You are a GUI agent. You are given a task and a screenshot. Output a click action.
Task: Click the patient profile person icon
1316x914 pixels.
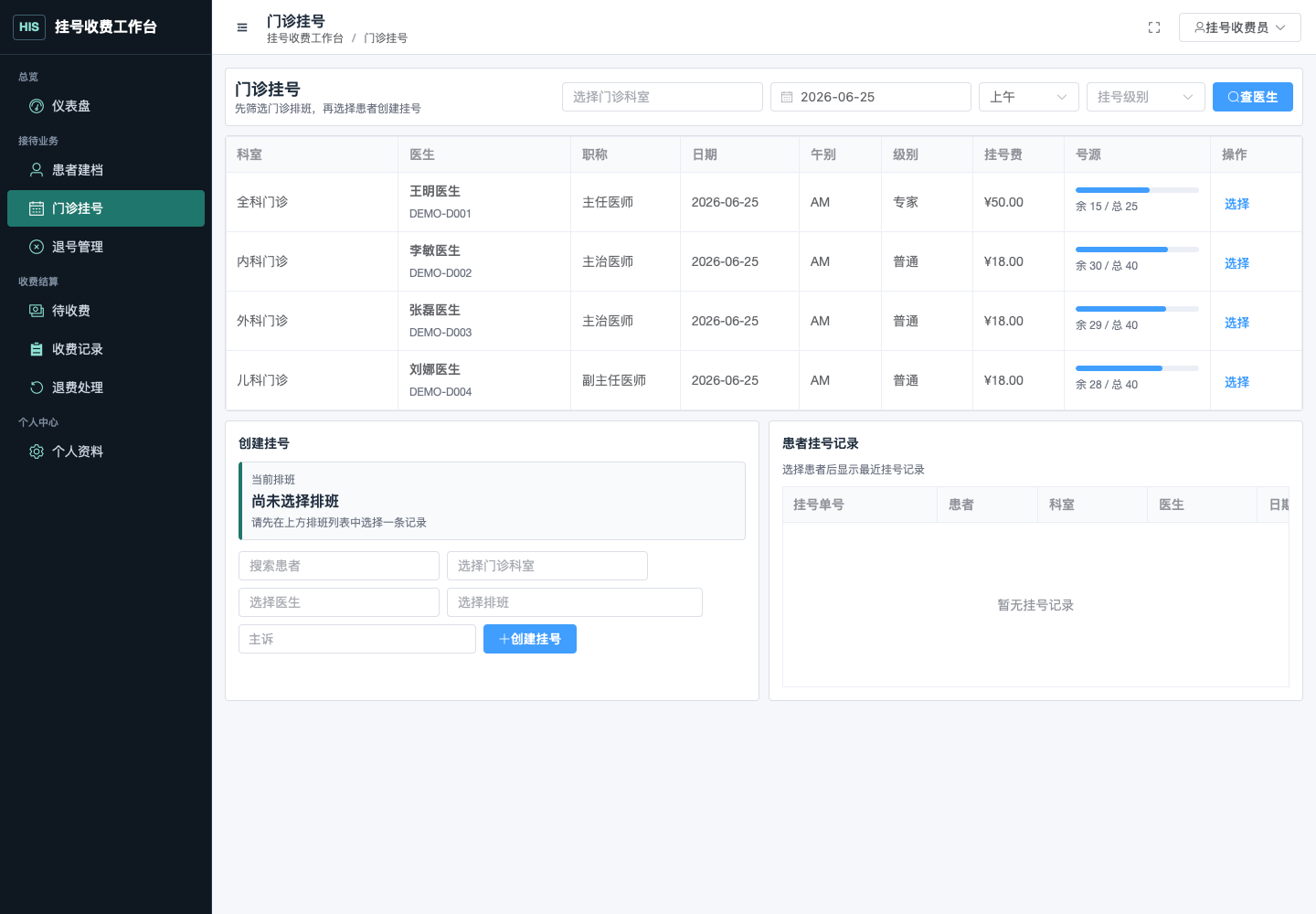pos(37,170)
